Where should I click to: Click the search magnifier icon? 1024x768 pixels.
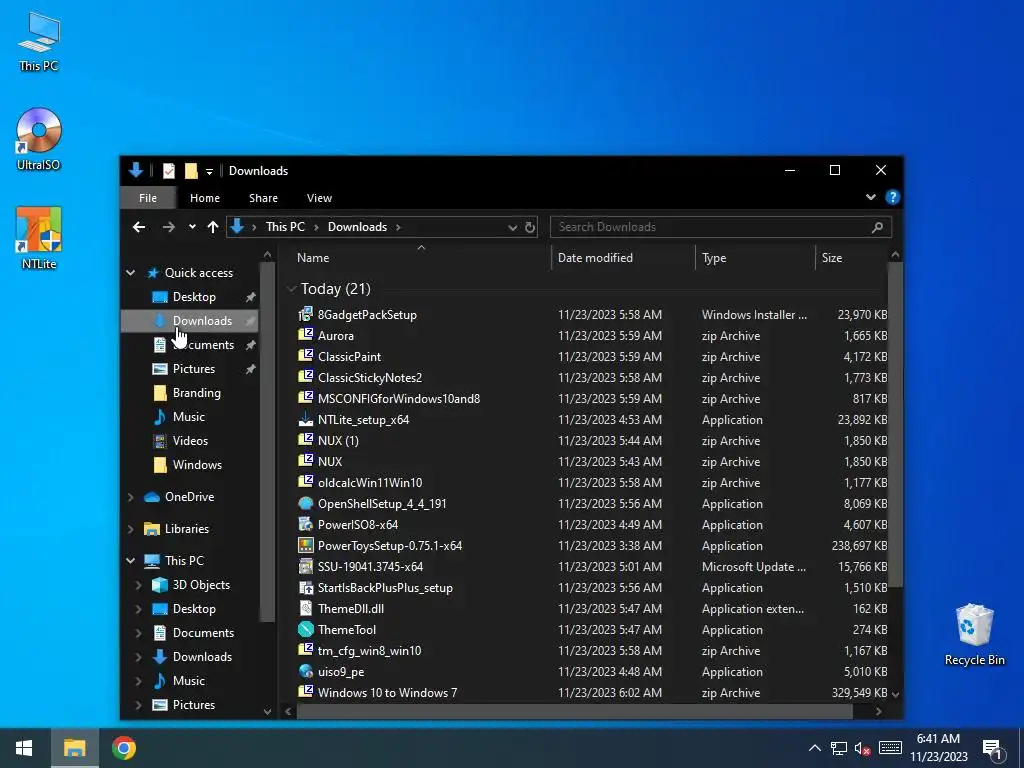(x=877, y=227)
